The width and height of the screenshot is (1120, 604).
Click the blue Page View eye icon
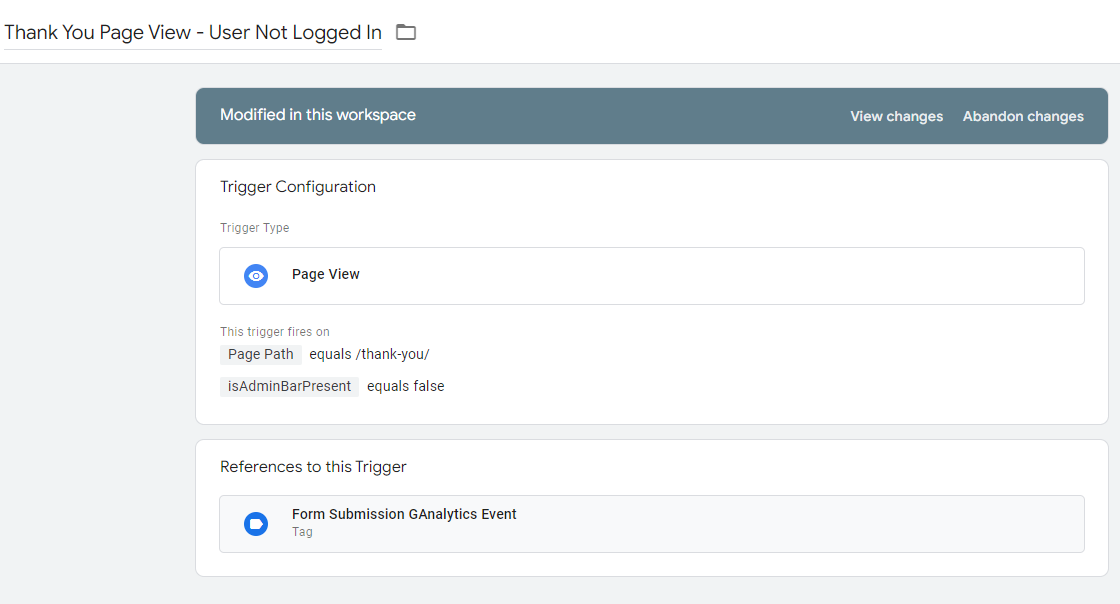(x=256, y=275)
